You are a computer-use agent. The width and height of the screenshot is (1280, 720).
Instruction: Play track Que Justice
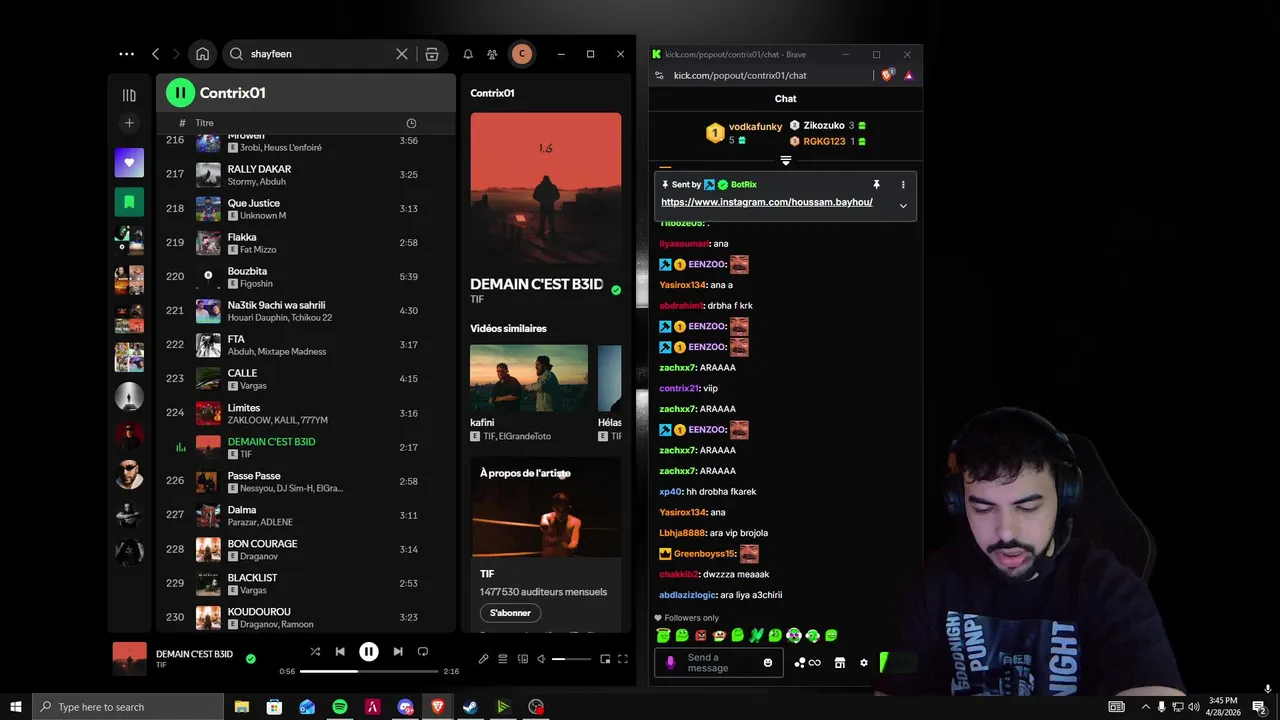click(x=305, y=209)
